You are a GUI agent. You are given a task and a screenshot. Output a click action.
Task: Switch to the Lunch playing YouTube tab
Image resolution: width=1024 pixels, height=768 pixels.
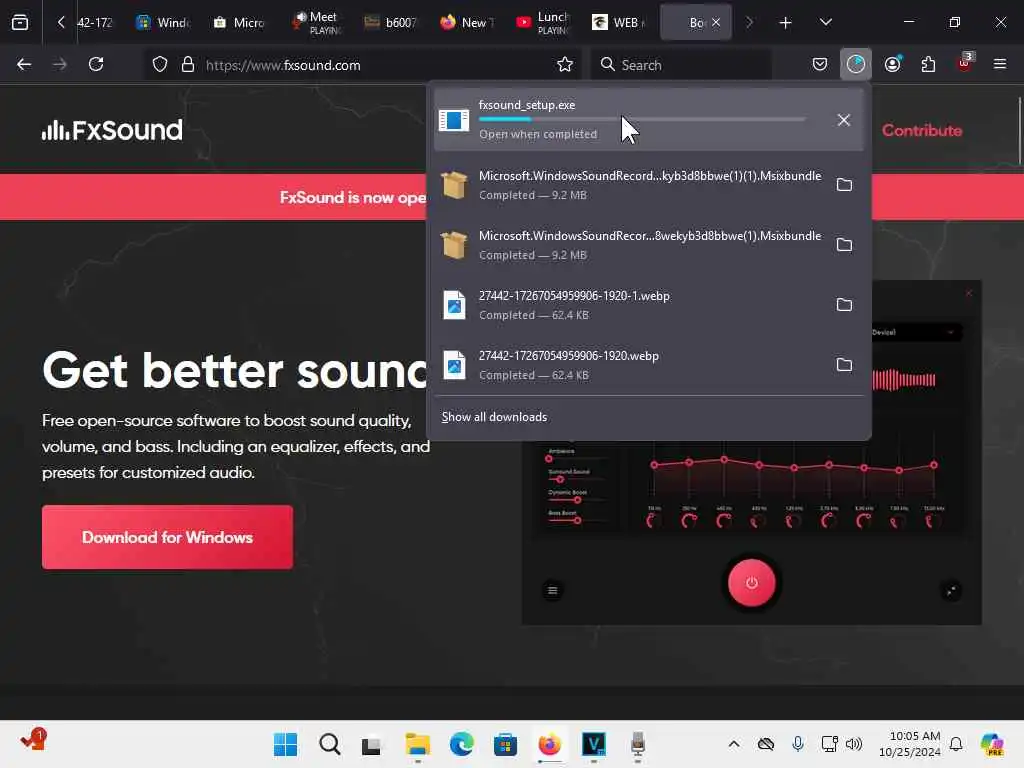click(x=542, y=23)
